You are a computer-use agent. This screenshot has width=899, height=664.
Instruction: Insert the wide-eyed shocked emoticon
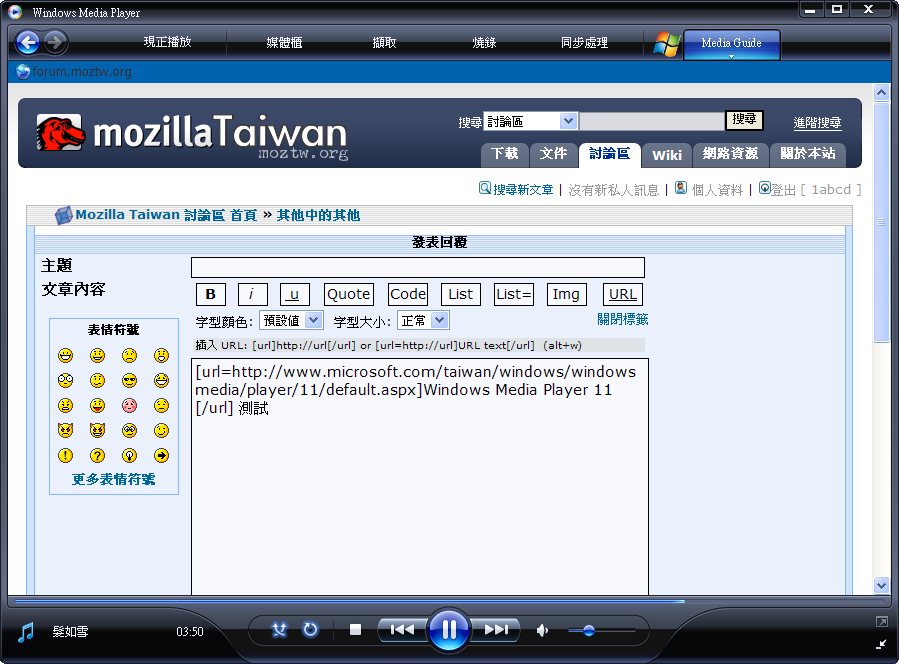pyautogui.click(x=65, y=380)
